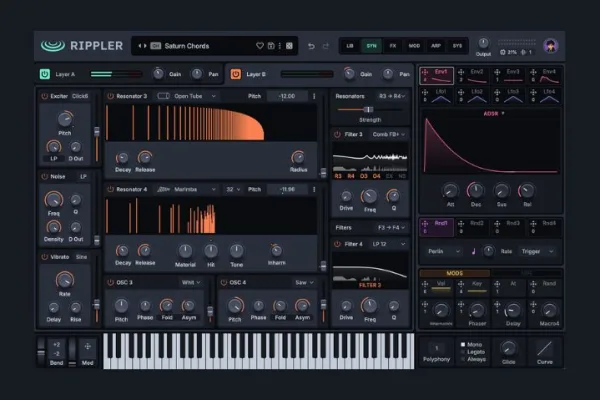Viewport: 600px width, 400px height.
Task: Open the 32 partials dropdown
Action: tap(233, 189)
